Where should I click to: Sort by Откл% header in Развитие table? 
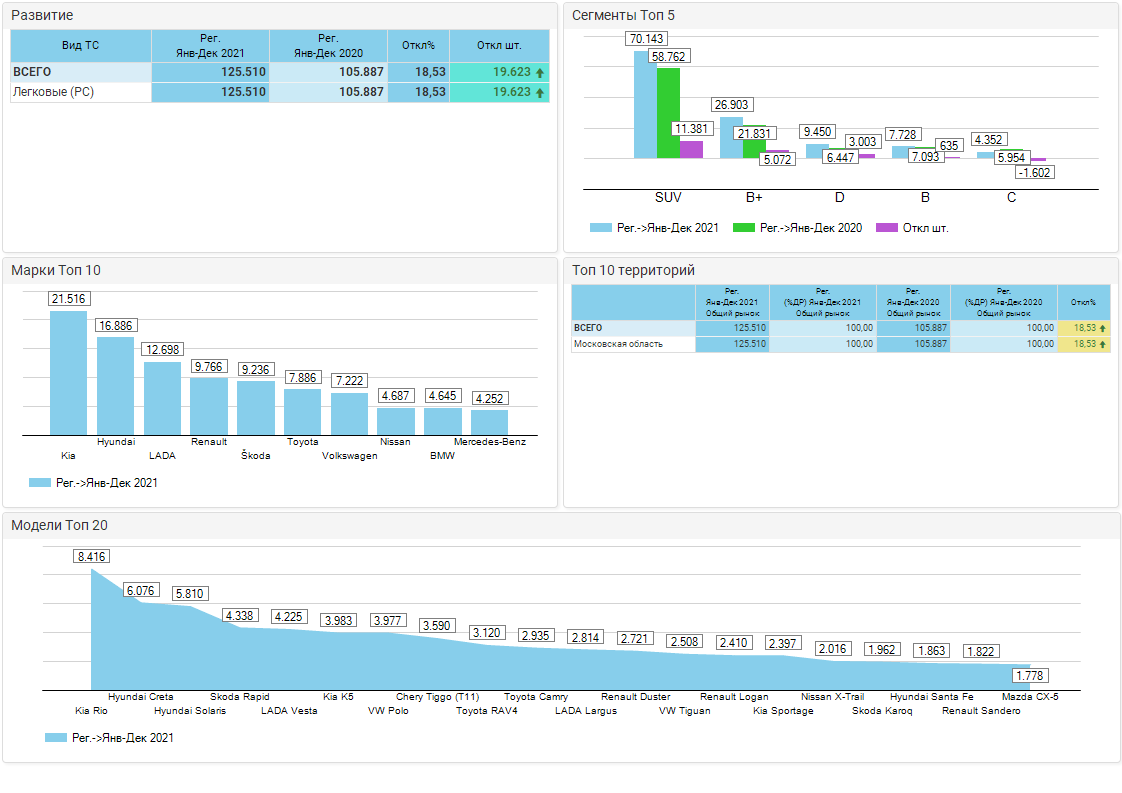click(418, 46)
